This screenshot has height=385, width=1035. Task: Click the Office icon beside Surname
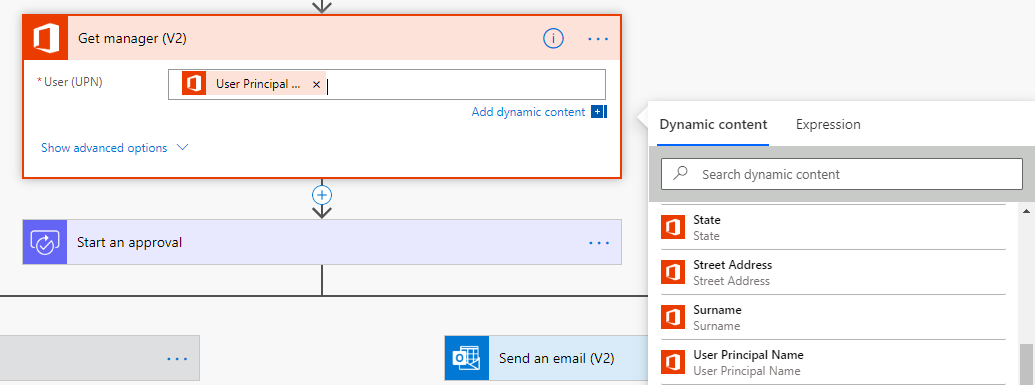pyautogui.click(x=672, y=317)
